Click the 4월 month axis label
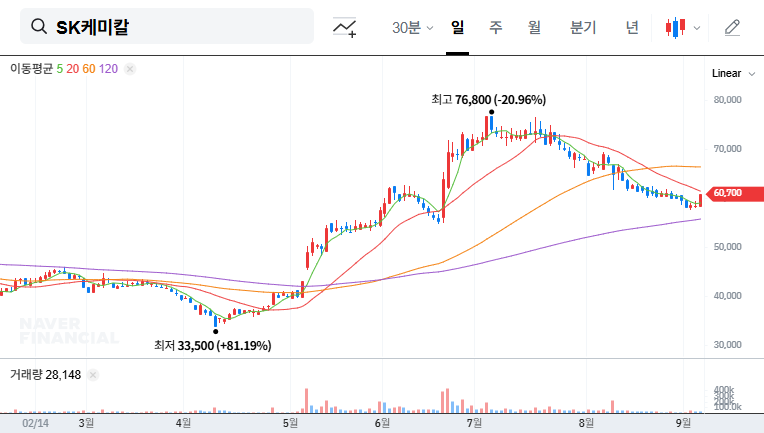This screenshot has height=433, width=764. (183, 423)
